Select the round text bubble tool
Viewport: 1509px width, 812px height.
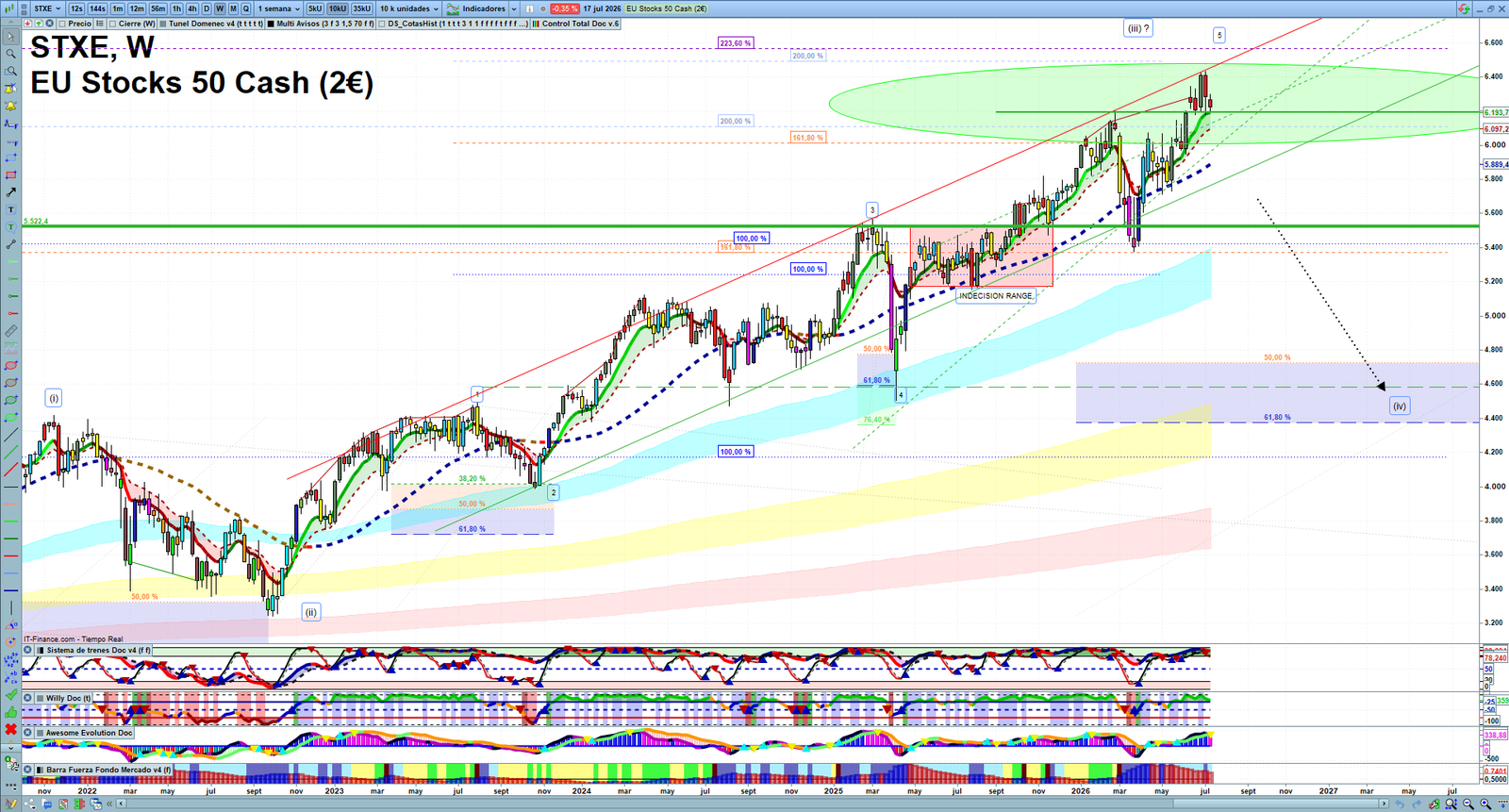[11, 227]
